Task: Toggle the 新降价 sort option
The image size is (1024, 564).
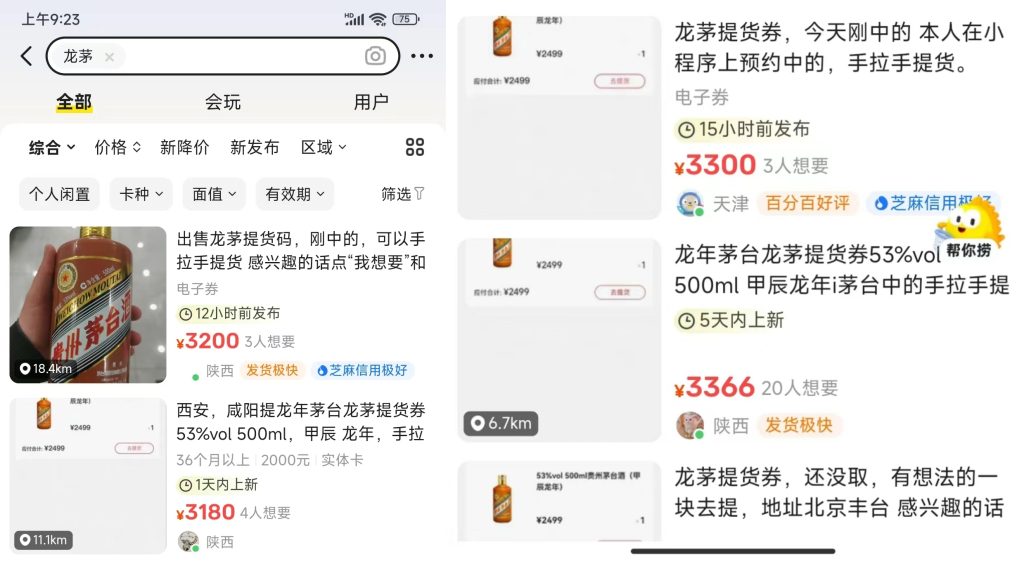Action: pos(184,148)
